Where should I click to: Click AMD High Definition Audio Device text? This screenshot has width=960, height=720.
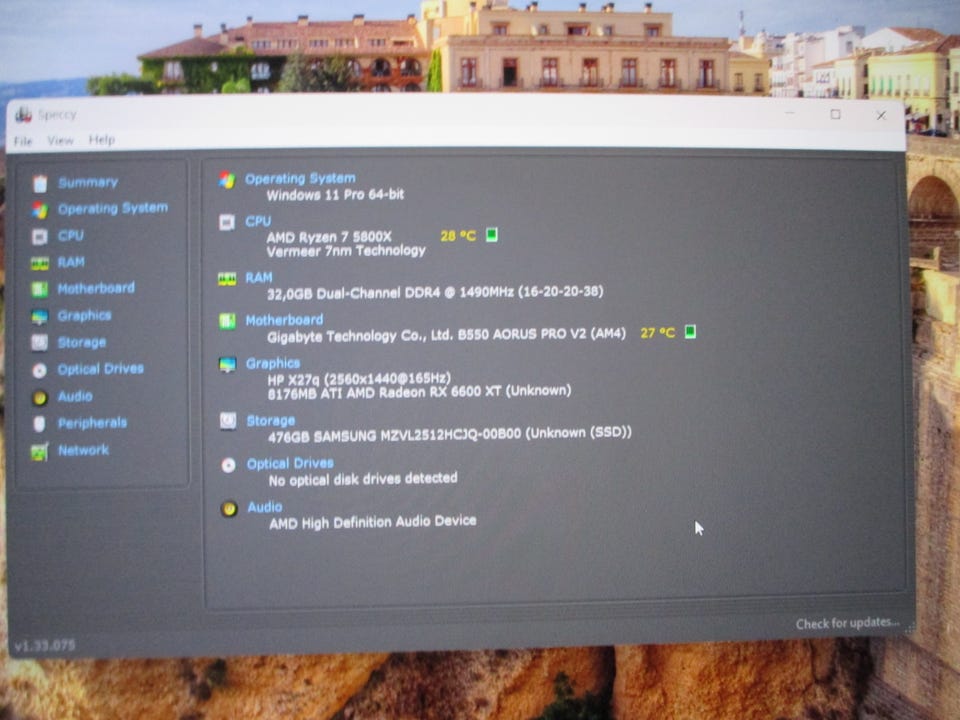coord(373,522)
